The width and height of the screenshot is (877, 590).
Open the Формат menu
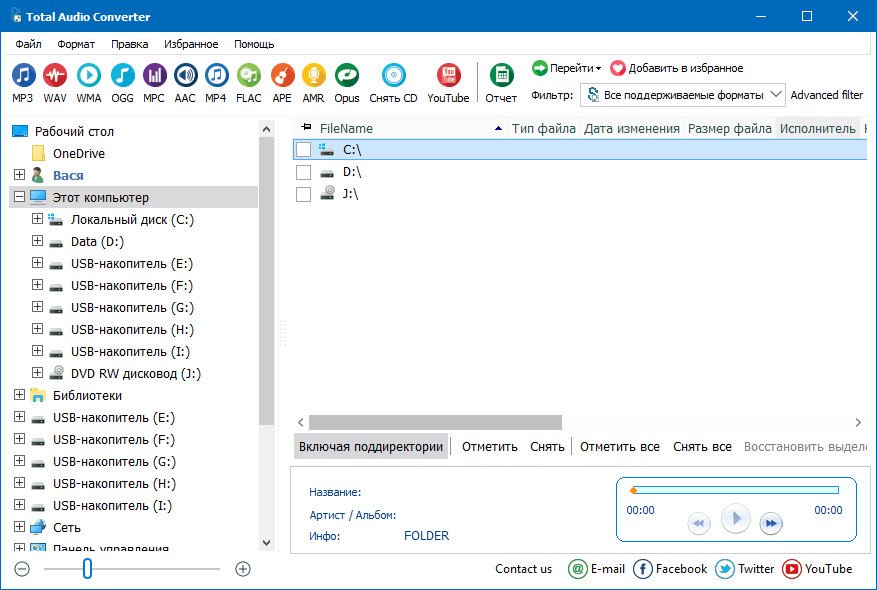click(x=76, y=44)
